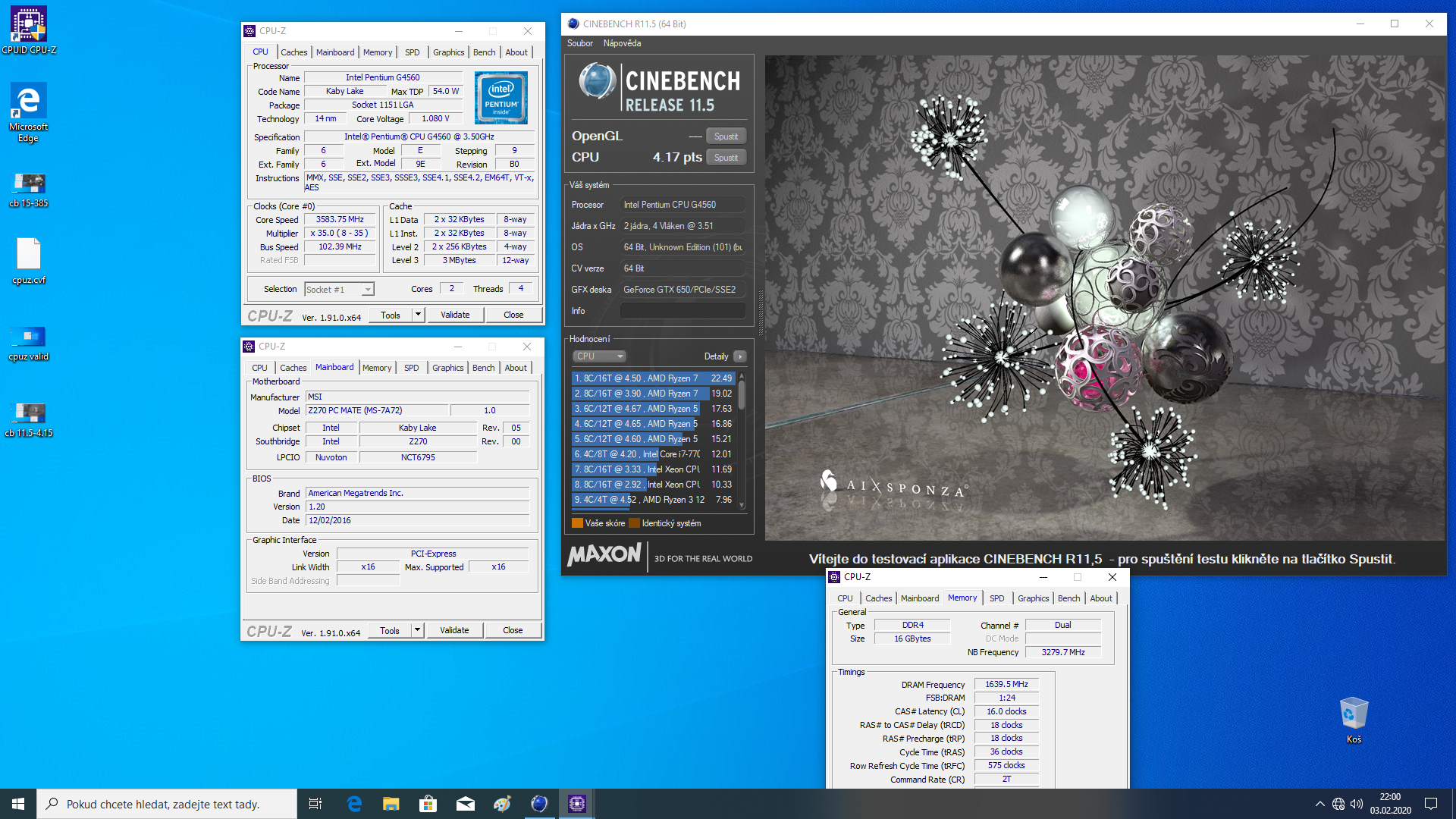Screen dimensions: 1456x819
Task: Click the Intel Pentium logo in CPU-Z
Action: pyautogui.click(x=500, y=98)
